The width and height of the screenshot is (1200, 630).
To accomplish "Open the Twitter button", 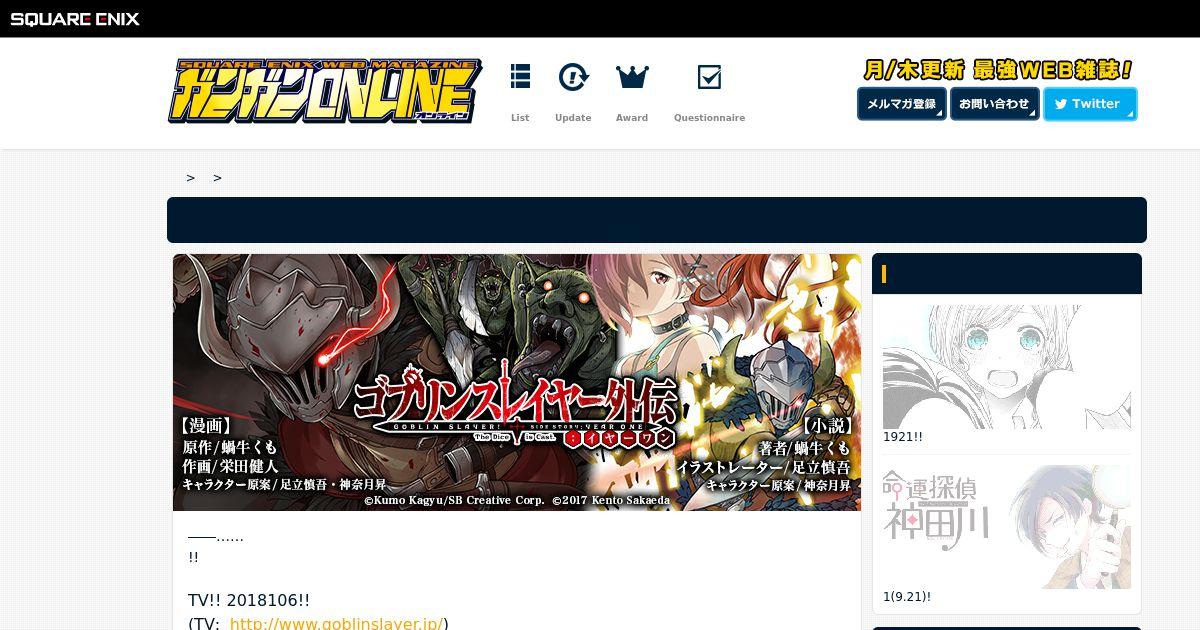I will pos(1090,104).
